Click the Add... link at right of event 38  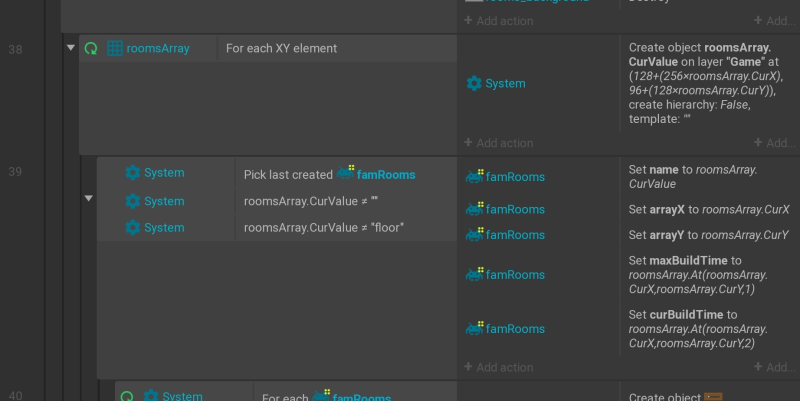(776, 143)
